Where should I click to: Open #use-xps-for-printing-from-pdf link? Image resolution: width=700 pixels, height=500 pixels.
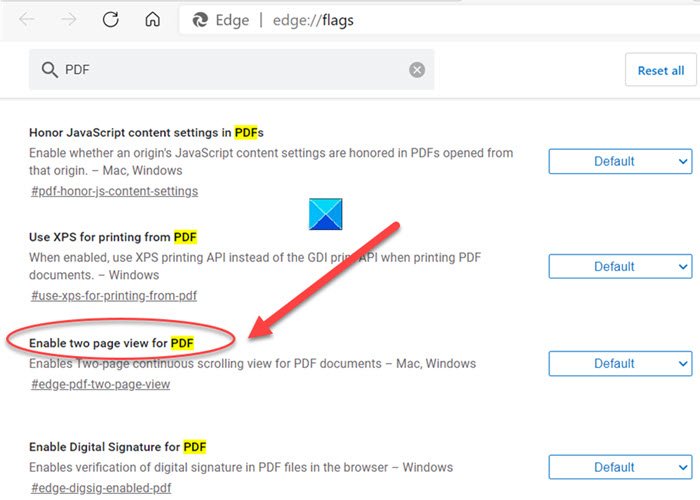tap(114, 296)
